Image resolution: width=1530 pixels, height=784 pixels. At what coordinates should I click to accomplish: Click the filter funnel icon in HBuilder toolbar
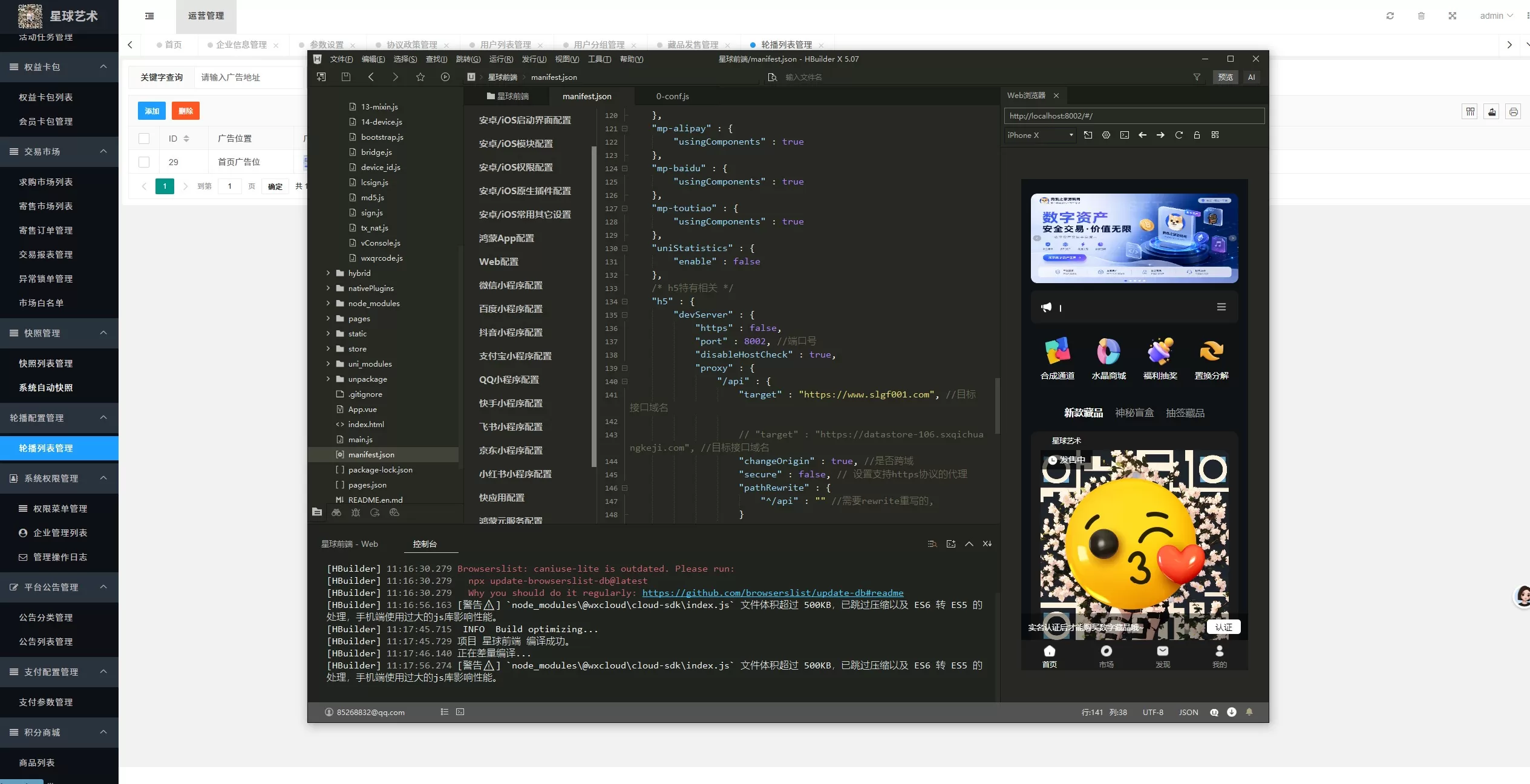pyautogui.click(x=1197, y=77)
